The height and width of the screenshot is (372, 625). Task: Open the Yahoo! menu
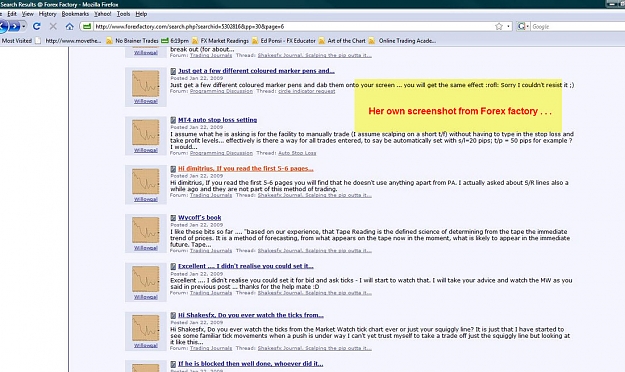(102, 14)
